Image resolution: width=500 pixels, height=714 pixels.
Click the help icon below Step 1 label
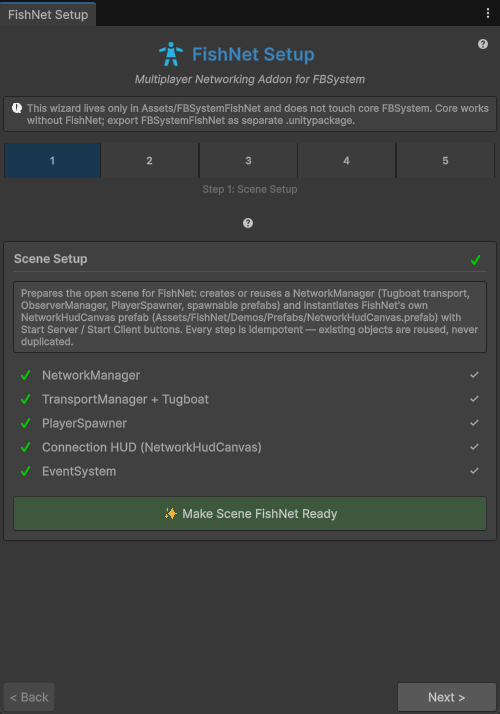pos(248,223)
